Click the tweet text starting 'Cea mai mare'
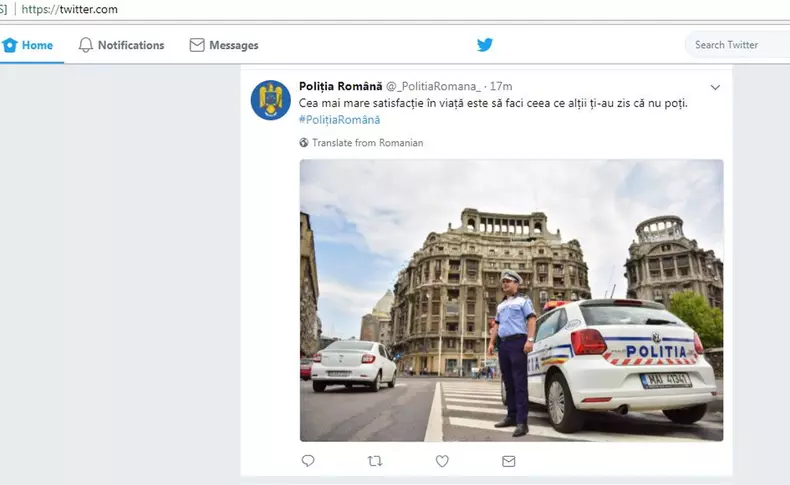Screen dimensions: 790x485 point(493,103)
